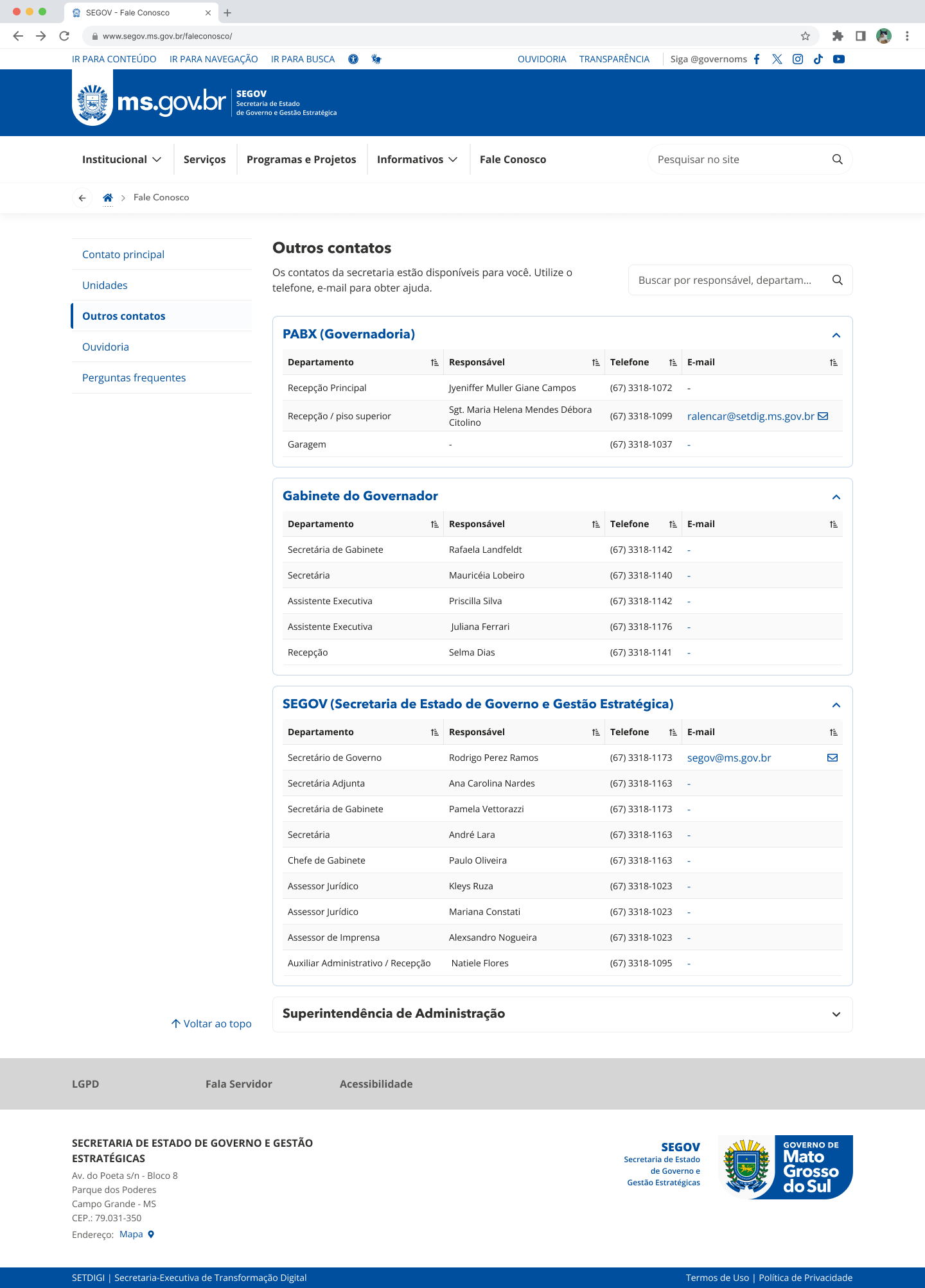Viewport: 925px width, 1288px height.
Task: Open the Instagram social icon
Action: [x=798, y=59]
